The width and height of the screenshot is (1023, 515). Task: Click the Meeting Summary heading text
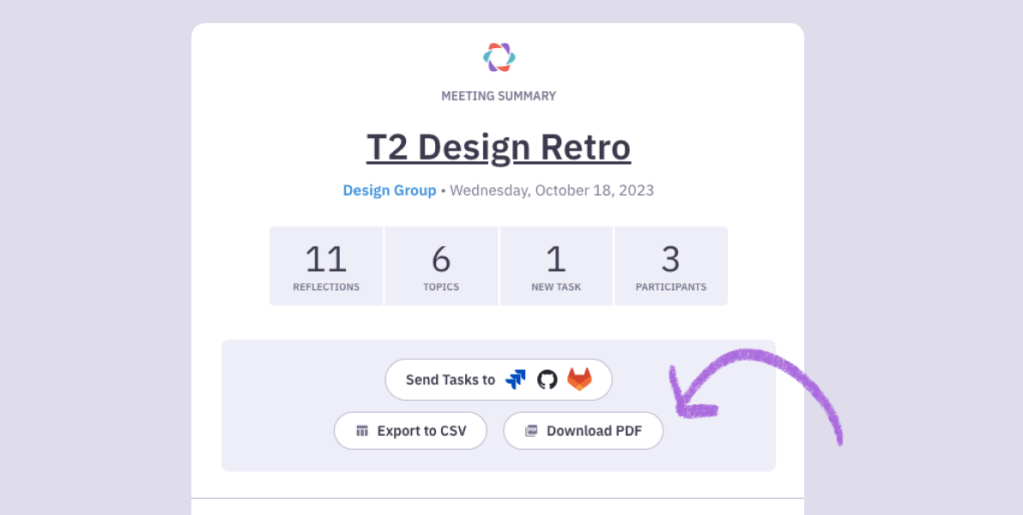(x=498, y=96)
